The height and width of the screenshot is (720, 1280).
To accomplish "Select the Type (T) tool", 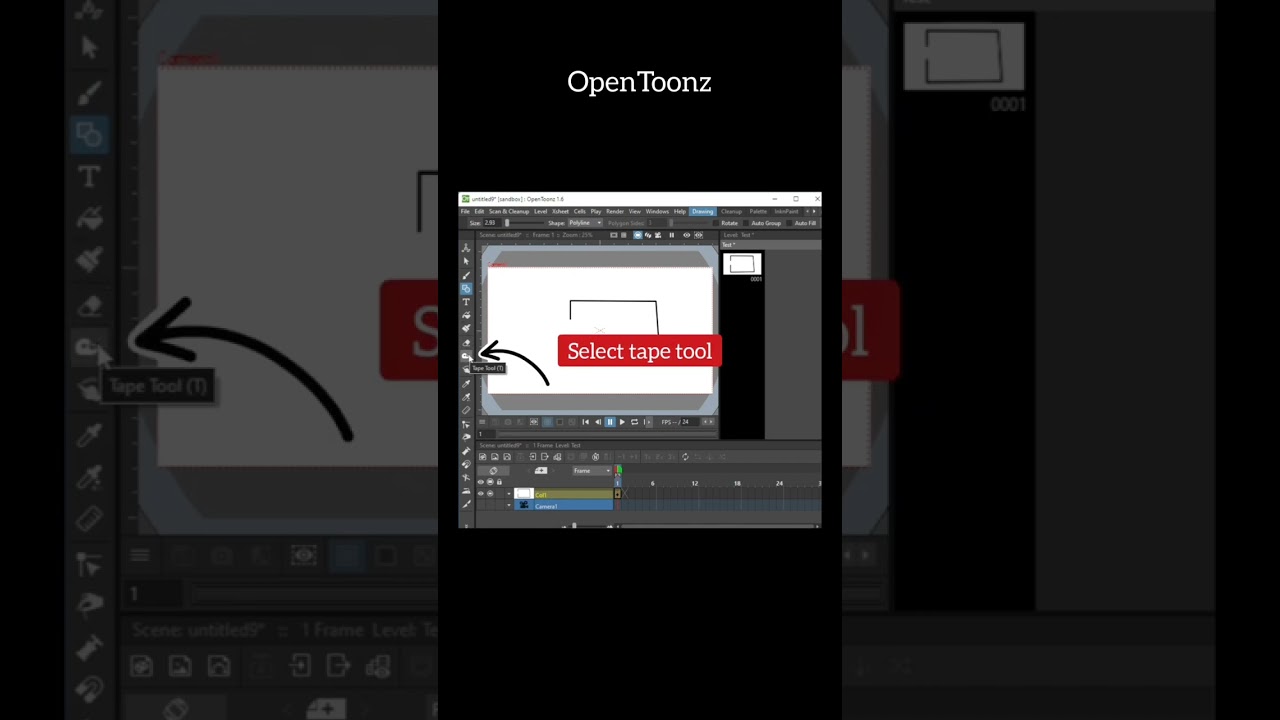I will (x=466, y=302).
